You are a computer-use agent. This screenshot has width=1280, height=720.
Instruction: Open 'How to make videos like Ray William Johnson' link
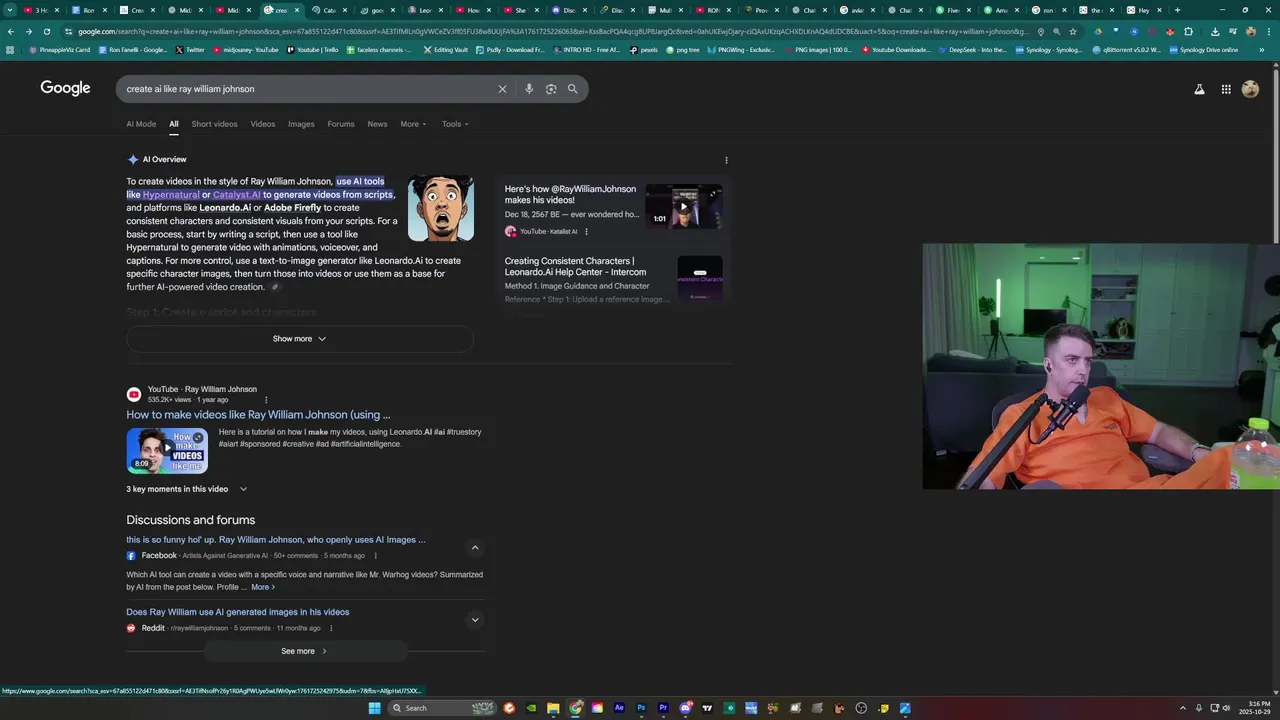258,415
